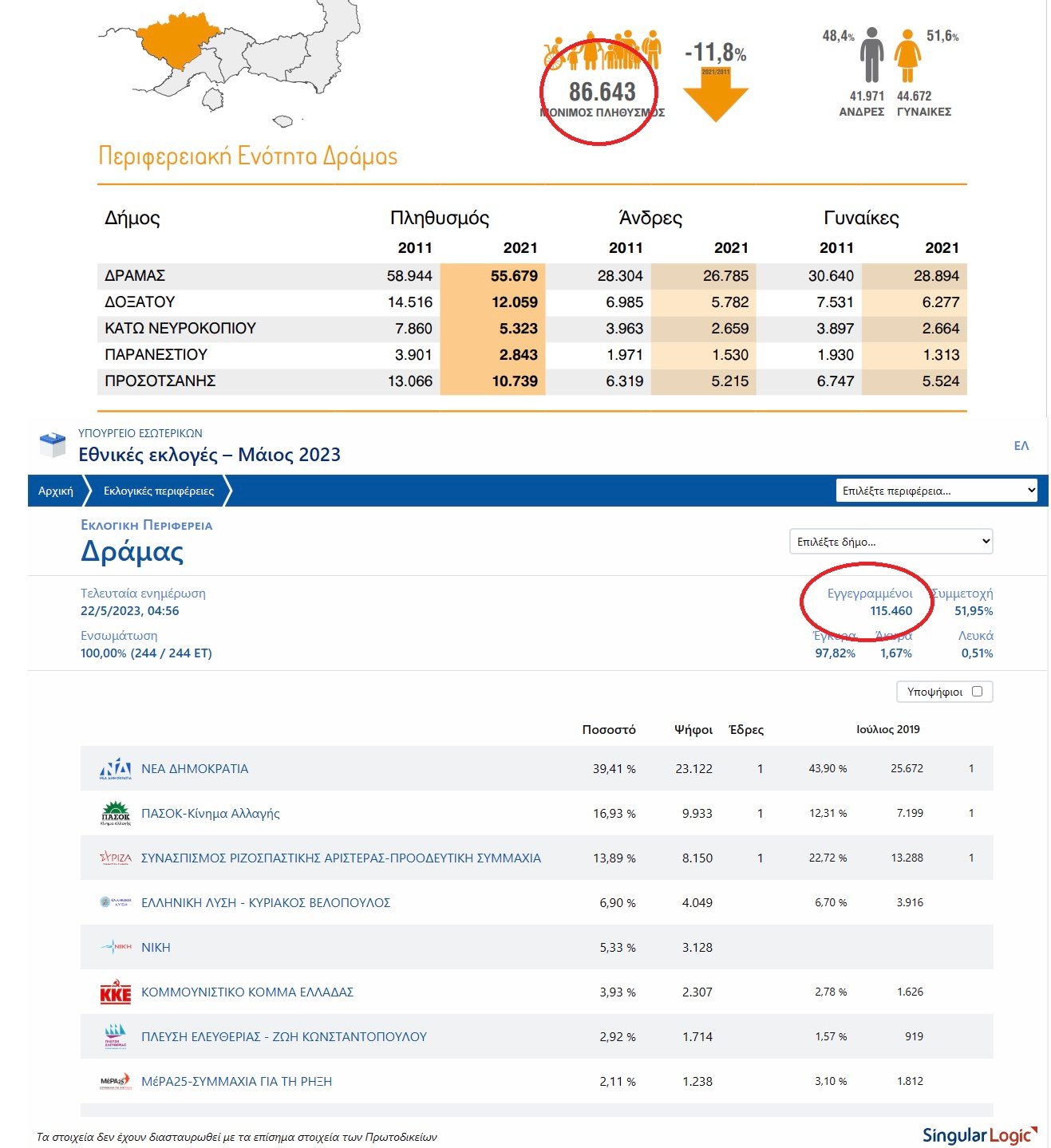Open the Επιλέξτε δήμο dropdown
Screen dimensions: 1051x1148
[x=891, y=542]
